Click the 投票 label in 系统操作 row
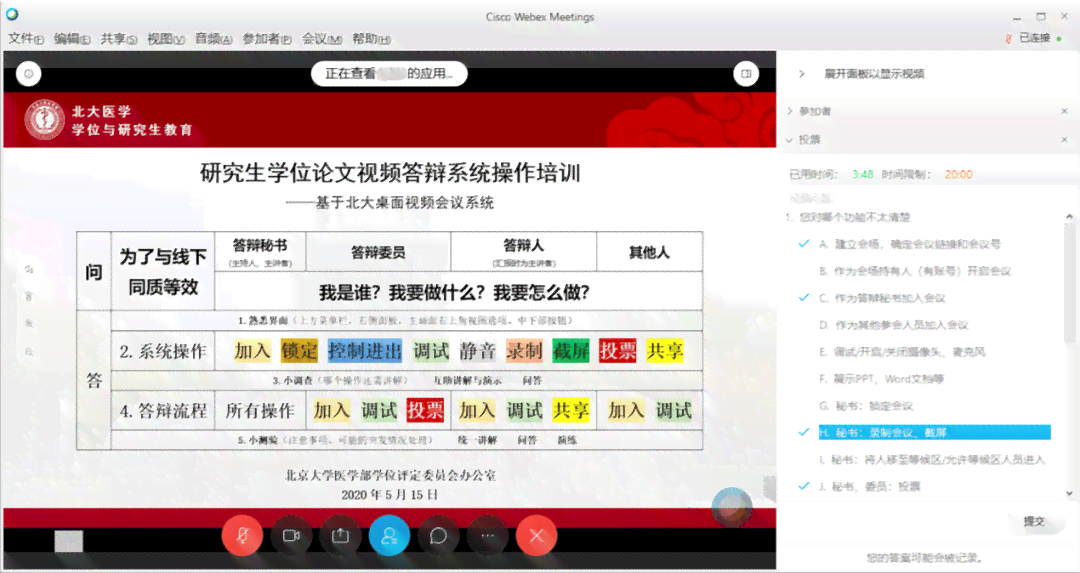The width and height of the screenshot is (1080, 573). pyautogui.click(x=618, y=351)
